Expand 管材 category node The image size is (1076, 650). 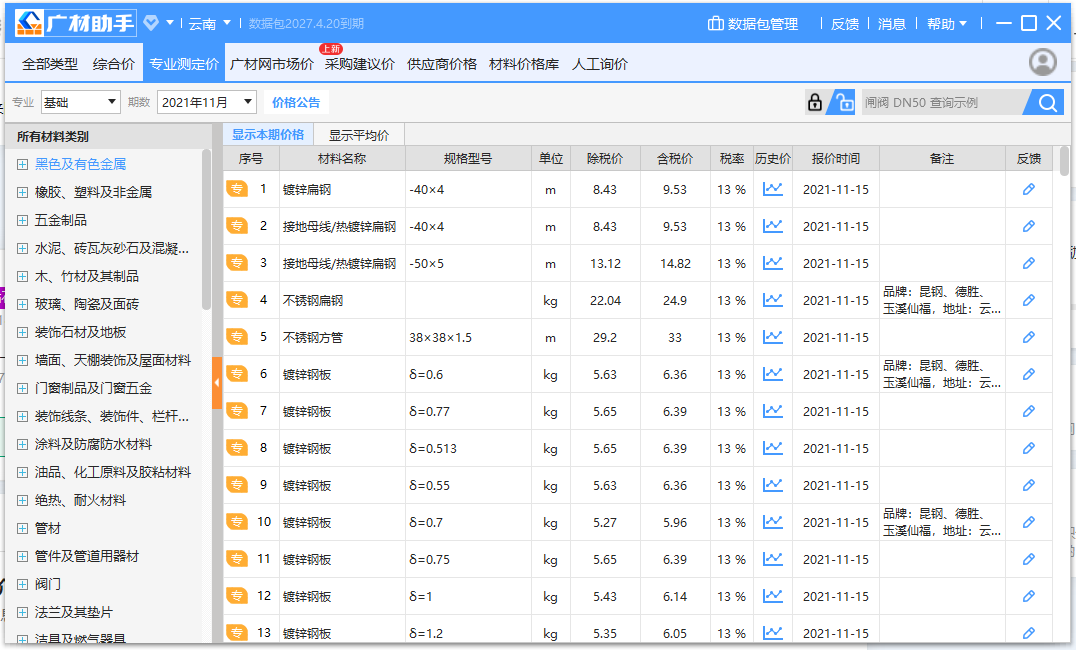click(22, 529)
